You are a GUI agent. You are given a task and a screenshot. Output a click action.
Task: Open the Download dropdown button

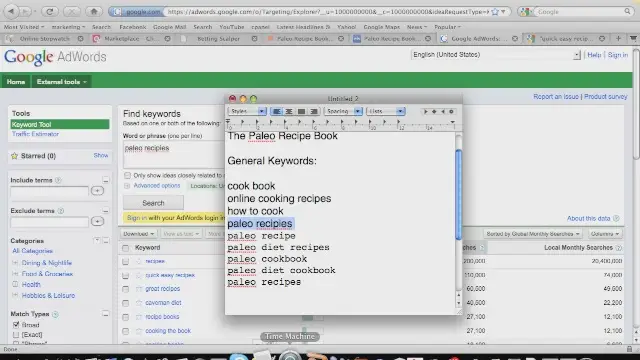click(x=139, y=233)
